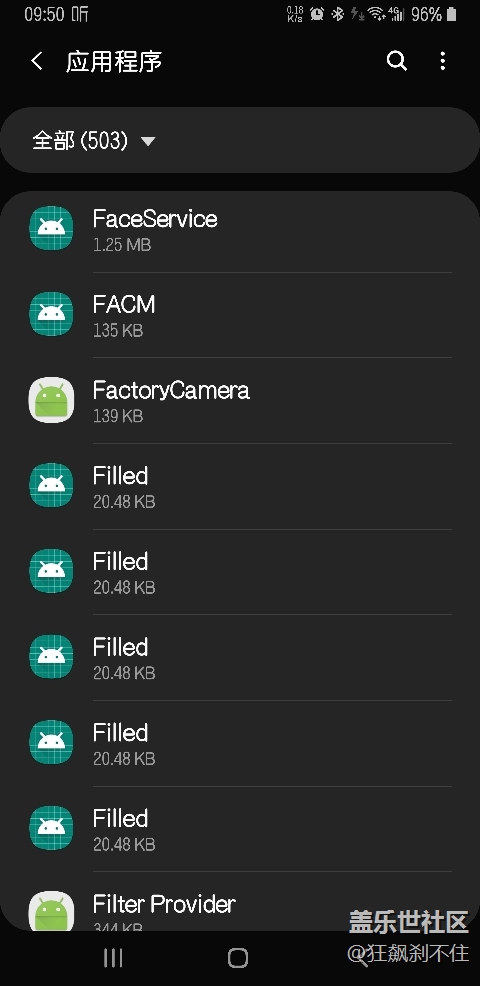Viewport: 480px width, 986px height.
Task: Tap the Wi-Fi status icon
Action: (x=377, y=14)
